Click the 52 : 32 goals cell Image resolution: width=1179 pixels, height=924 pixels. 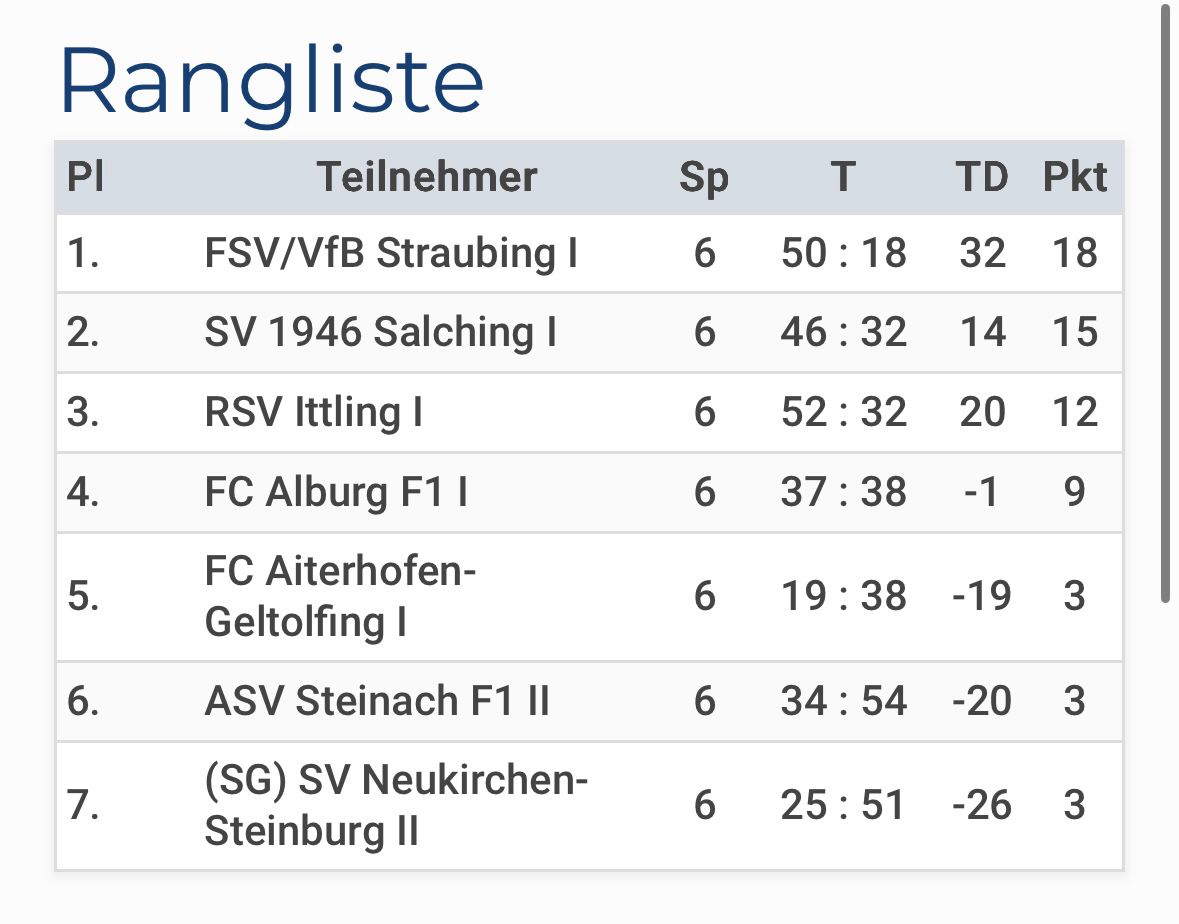tap(843, 412)
